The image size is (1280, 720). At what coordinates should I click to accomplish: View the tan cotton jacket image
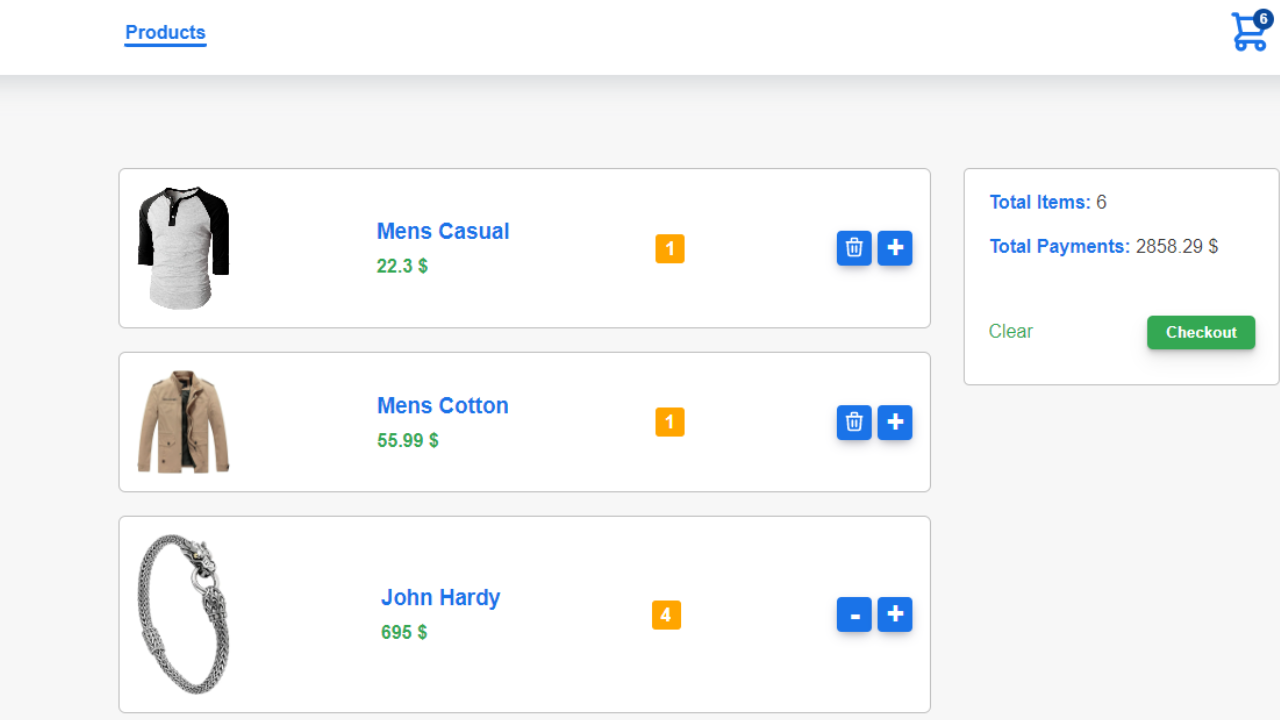pos(184,422)
